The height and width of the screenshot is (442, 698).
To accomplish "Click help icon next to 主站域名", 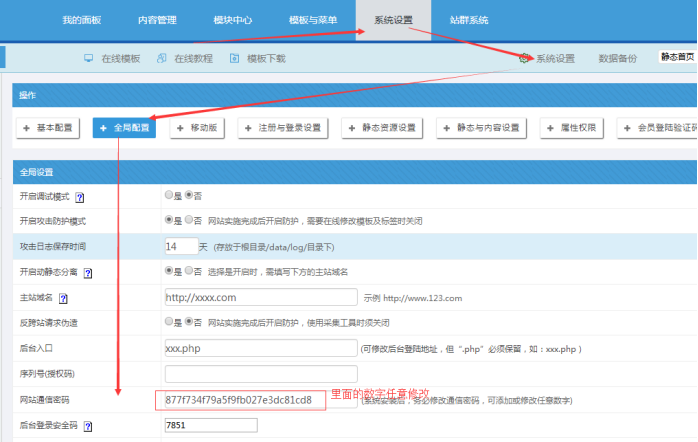I will pos(63,298).
